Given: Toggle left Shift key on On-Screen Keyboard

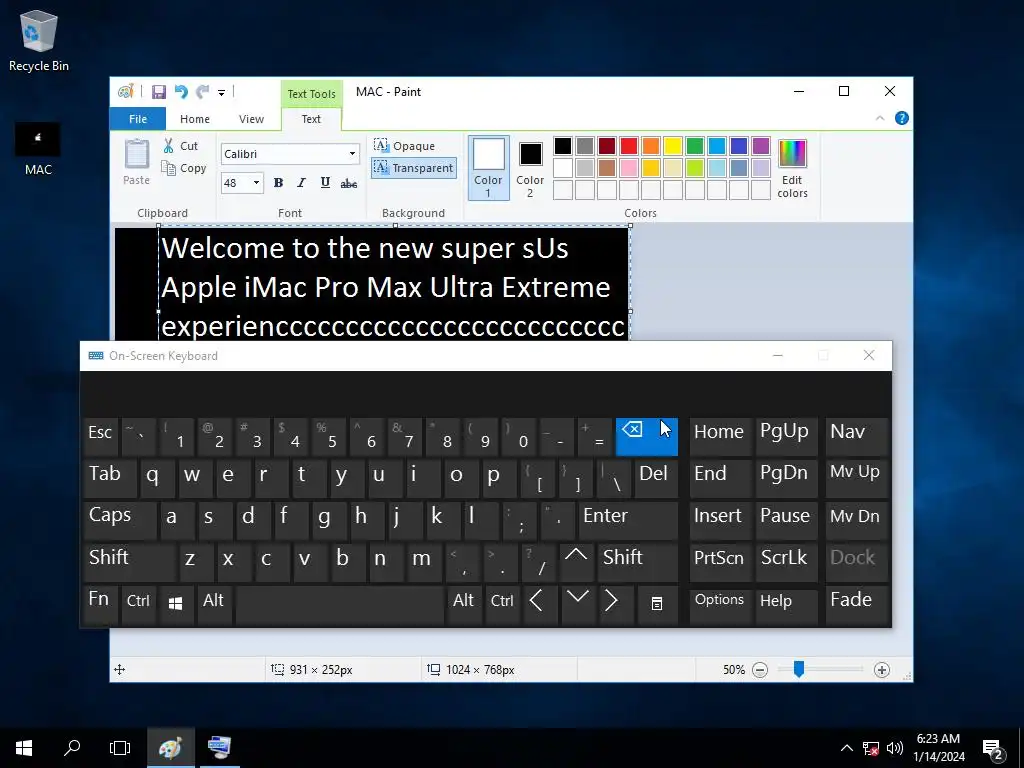Looking at the screenshot, I should [129, 562].
